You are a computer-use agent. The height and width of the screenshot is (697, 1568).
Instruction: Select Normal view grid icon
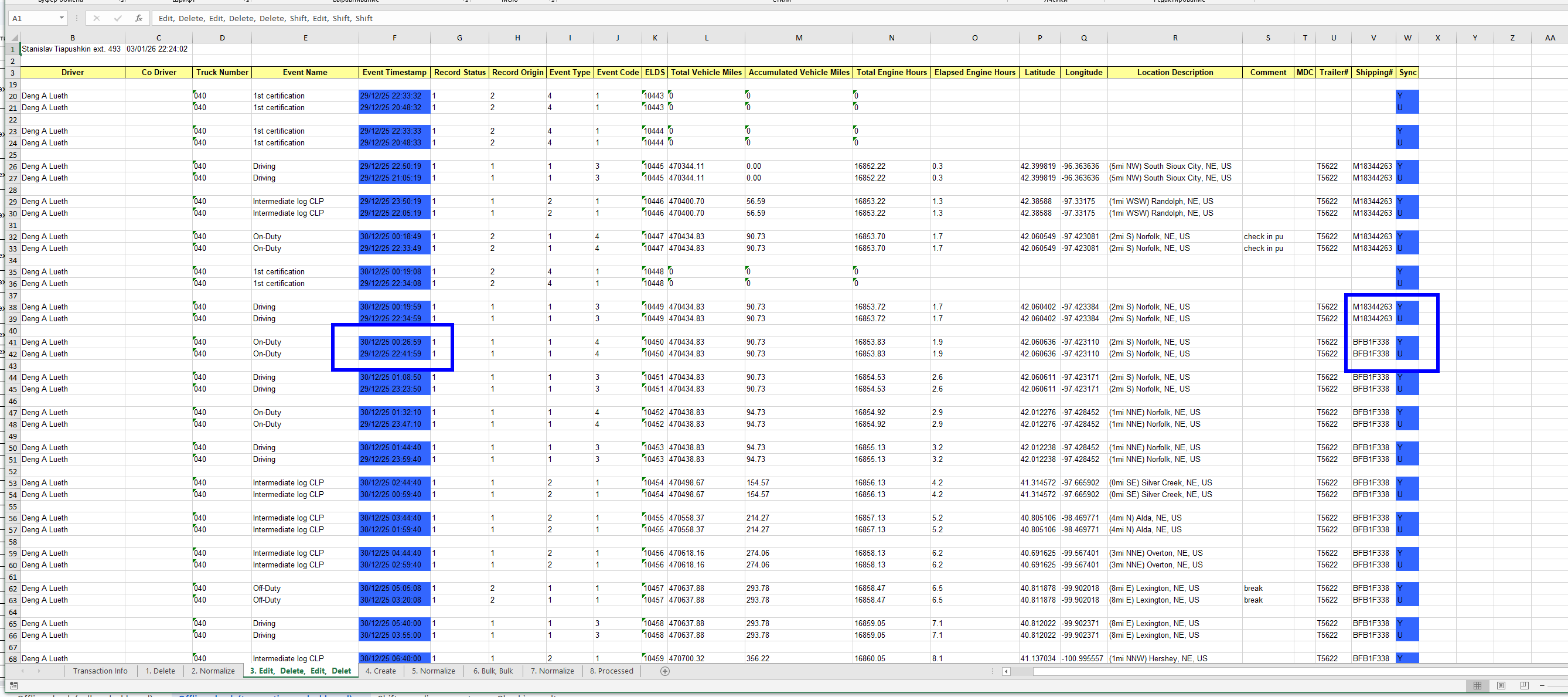tap(1477, 685)
